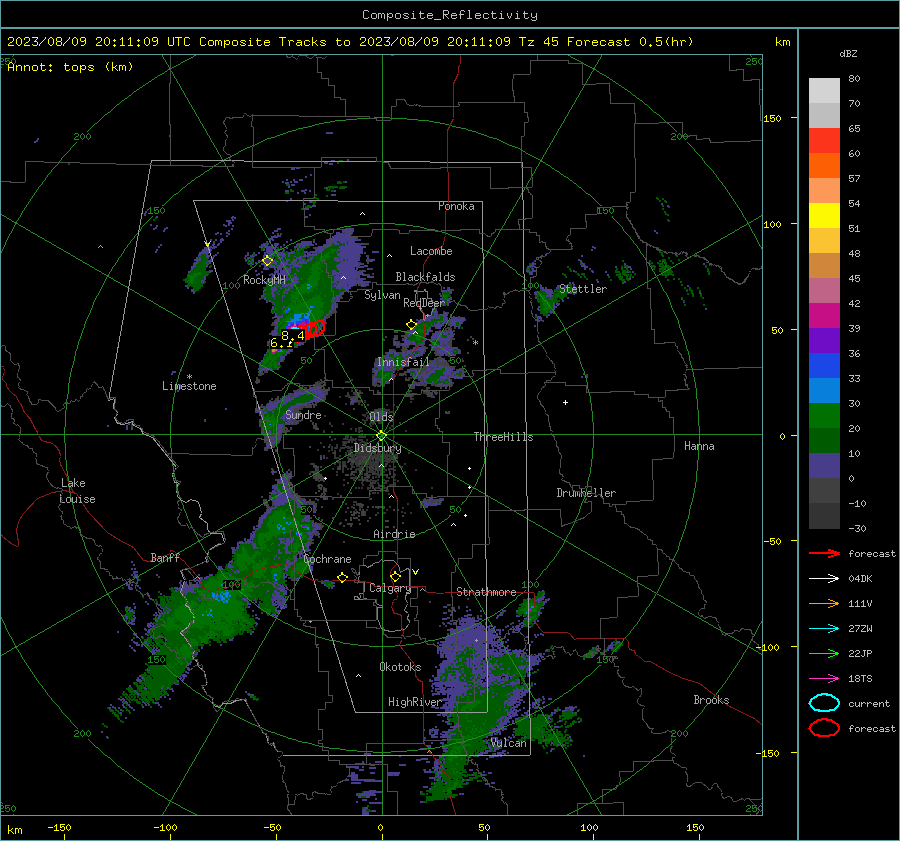Click the yellow diamond marker near RedDeer
900x841 pixels.
pyautogui.click(x=411, y=325)
